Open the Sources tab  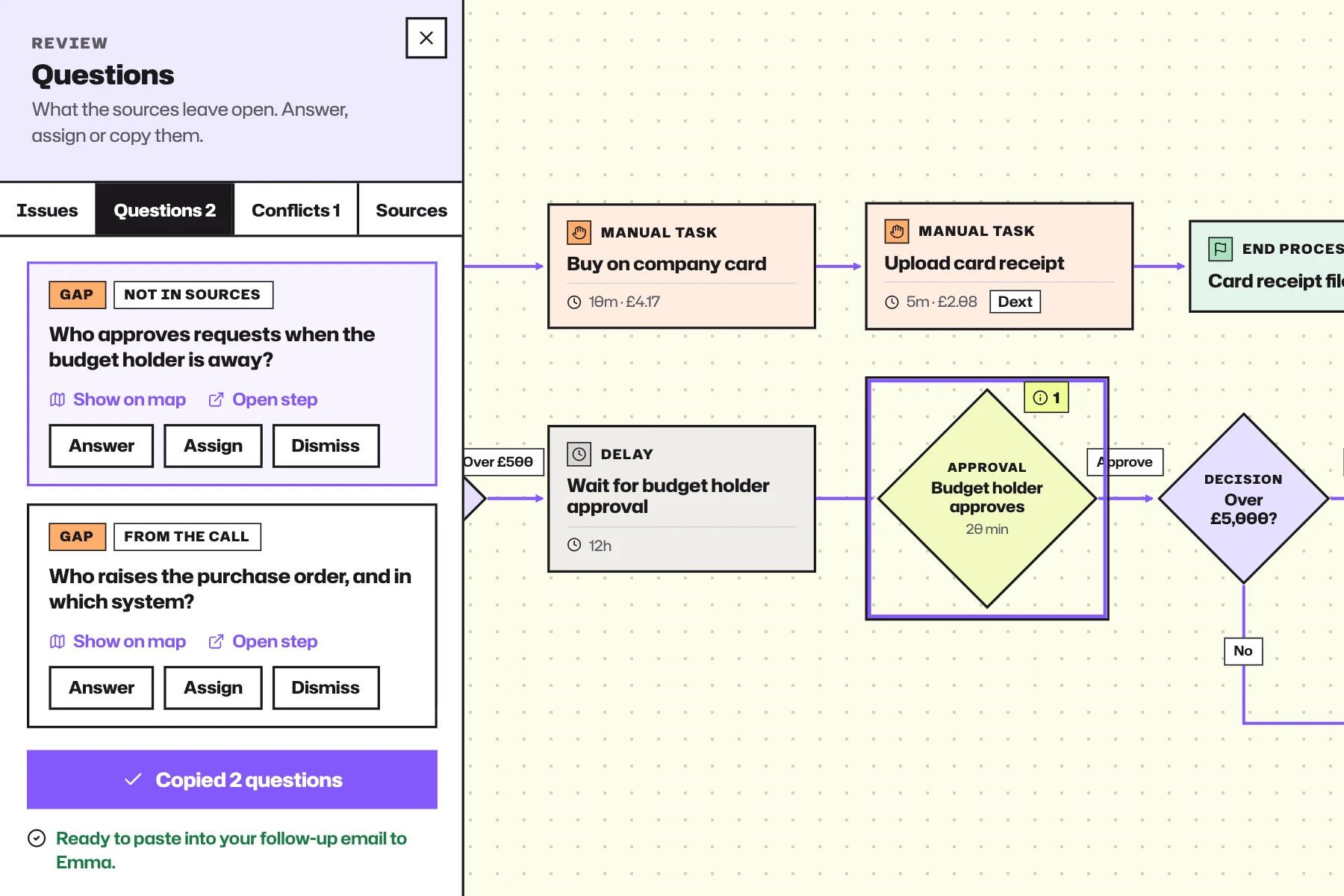411,210
